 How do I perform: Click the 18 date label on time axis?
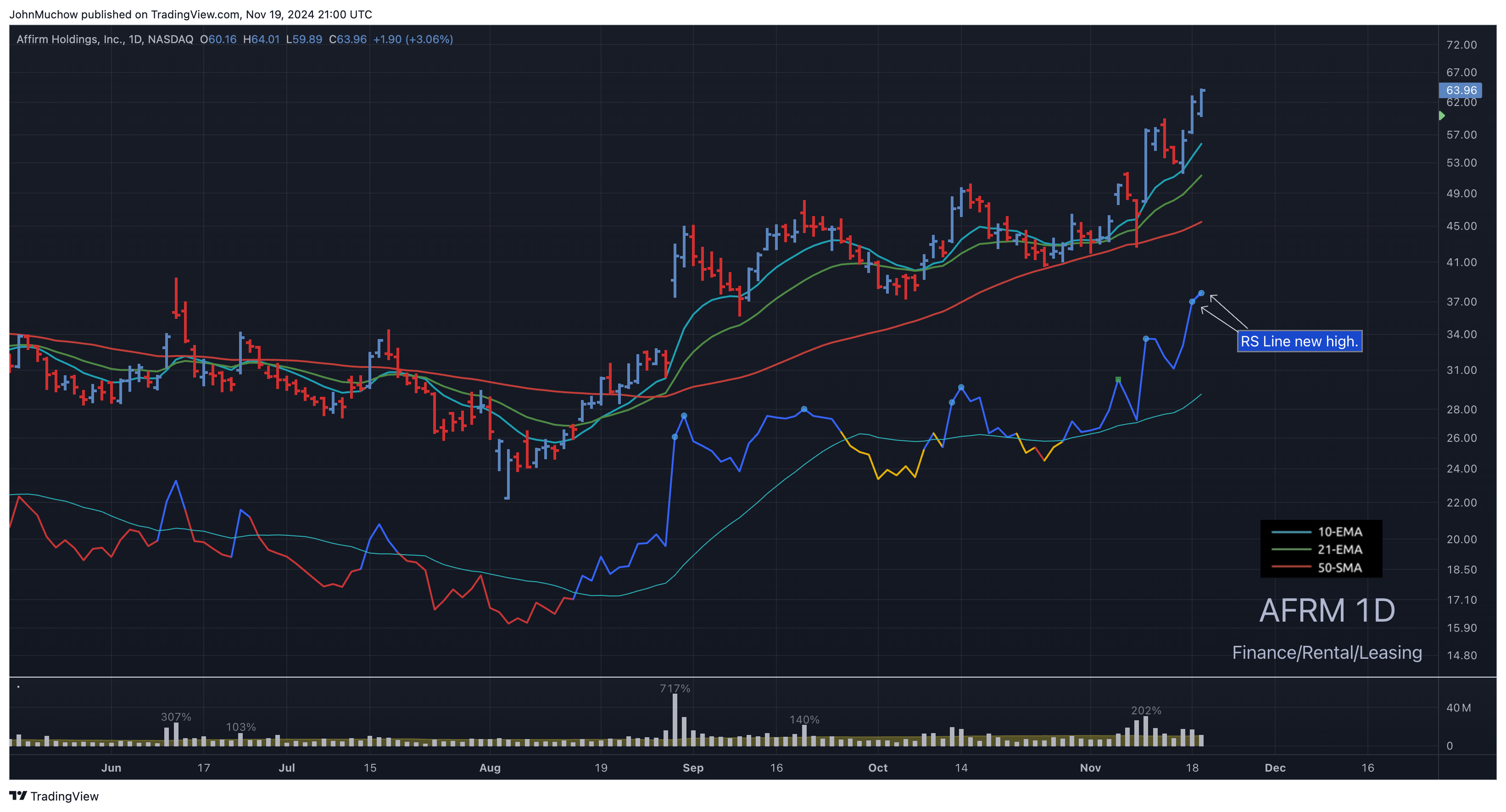[x=1192, y=768]
